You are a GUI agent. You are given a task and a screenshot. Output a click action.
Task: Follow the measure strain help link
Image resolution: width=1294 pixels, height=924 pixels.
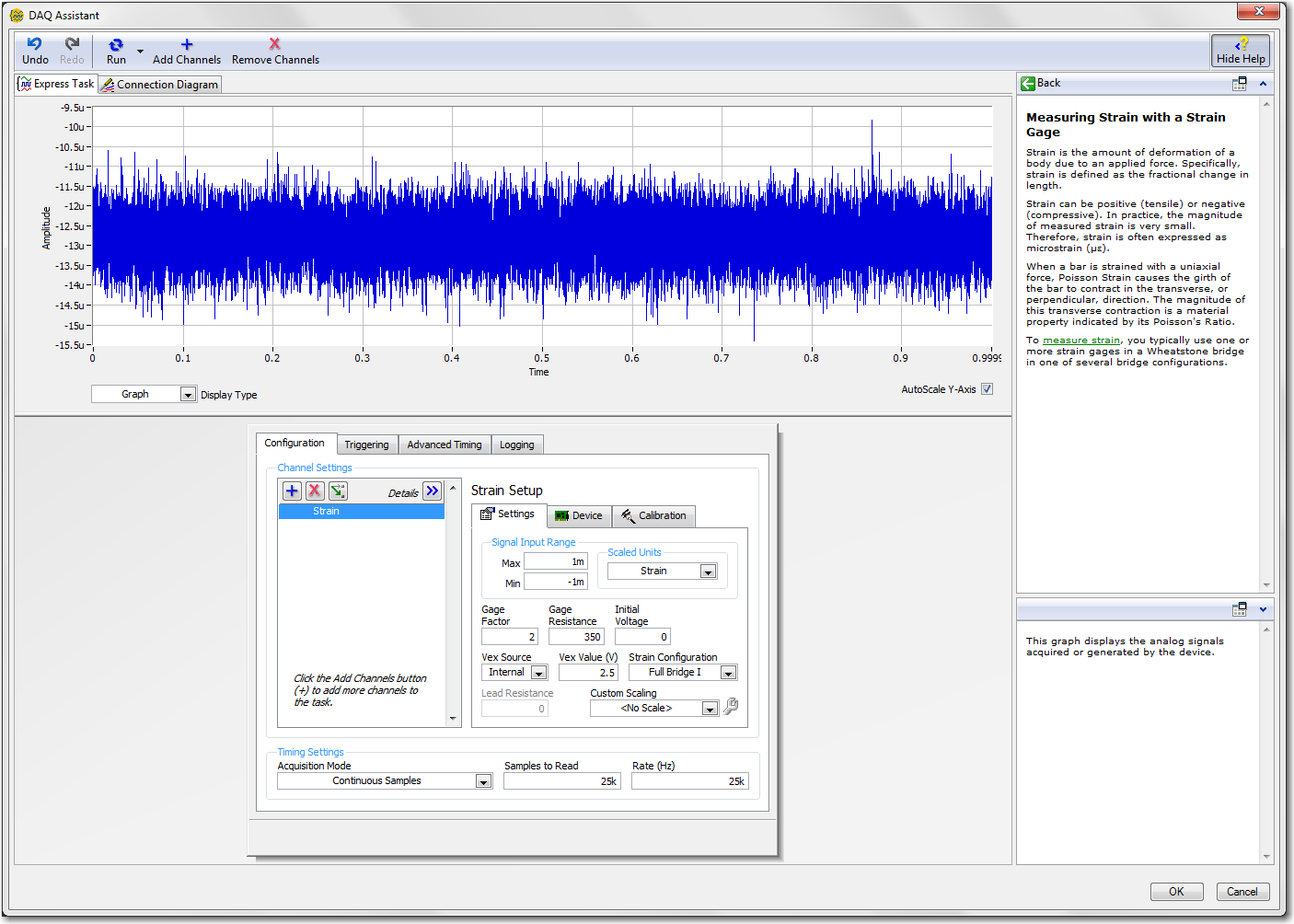(x=1080, y=341)
